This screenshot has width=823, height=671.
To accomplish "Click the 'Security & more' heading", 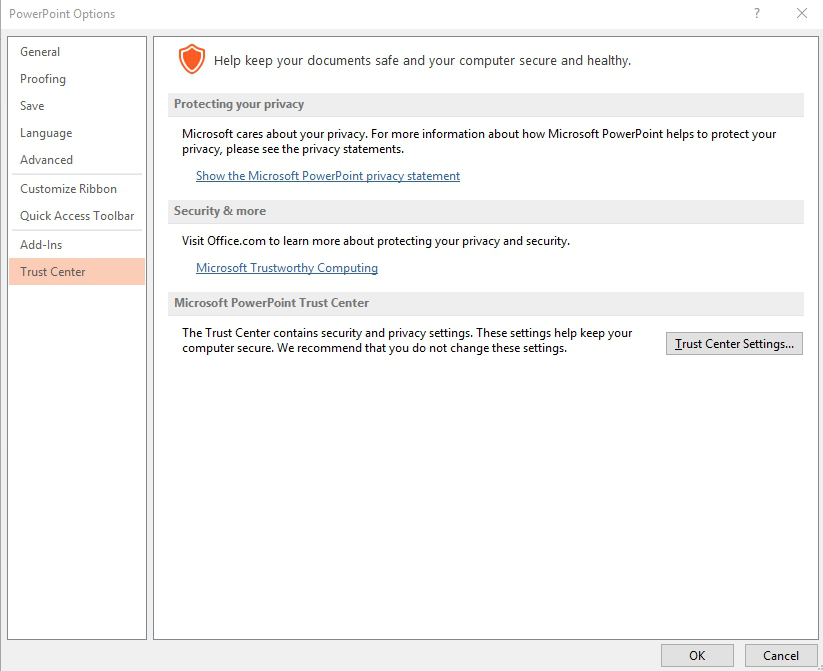I will (x=220, y=211).
